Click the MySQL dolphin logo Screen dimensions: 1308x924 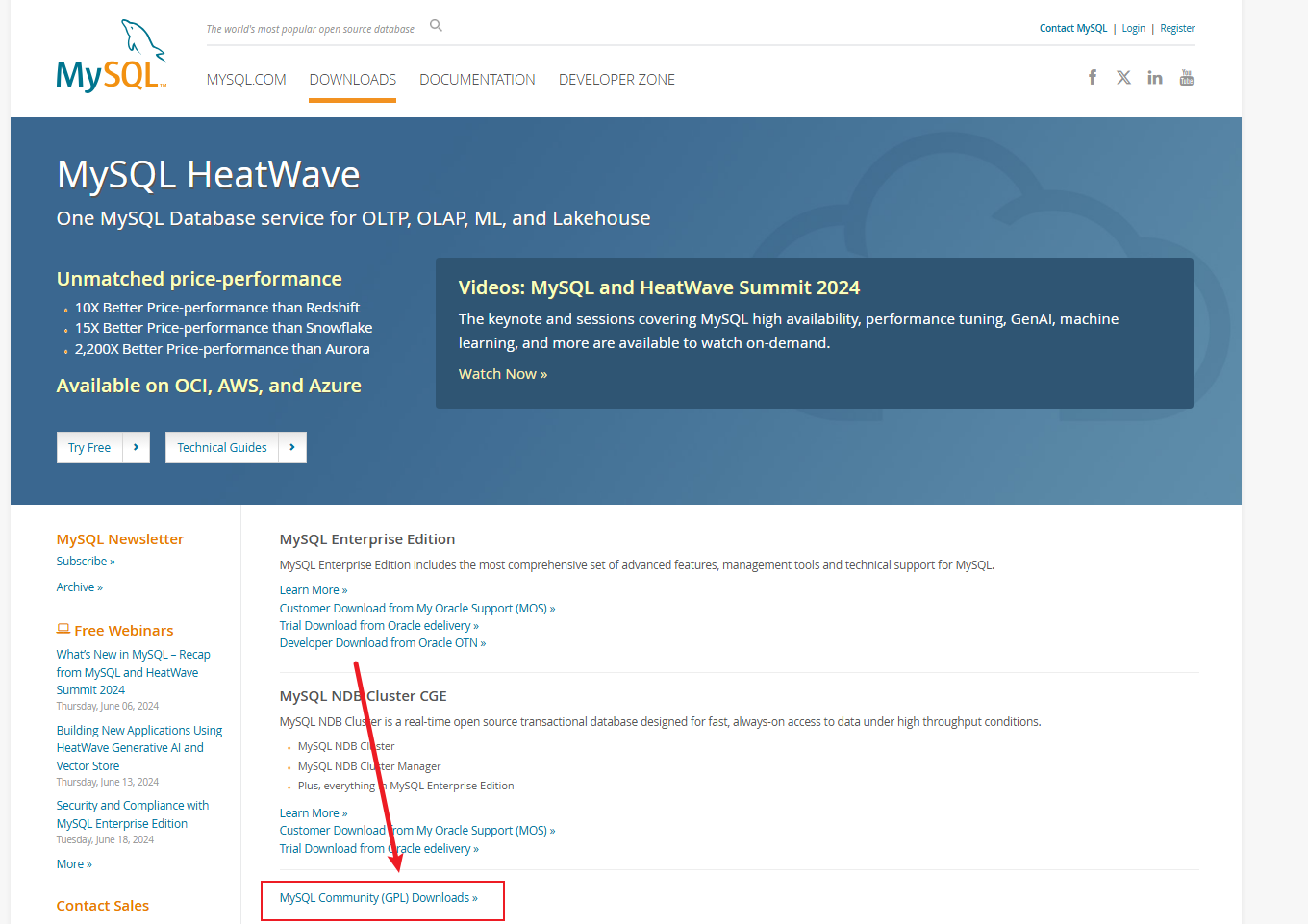(112, 57)
